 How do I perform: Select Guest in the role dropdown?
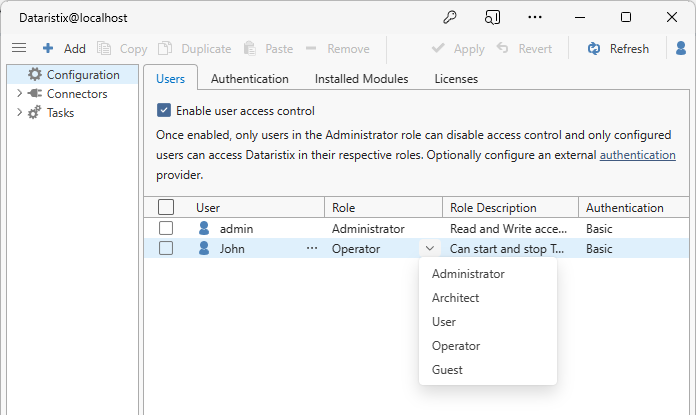tap(447, 370)
